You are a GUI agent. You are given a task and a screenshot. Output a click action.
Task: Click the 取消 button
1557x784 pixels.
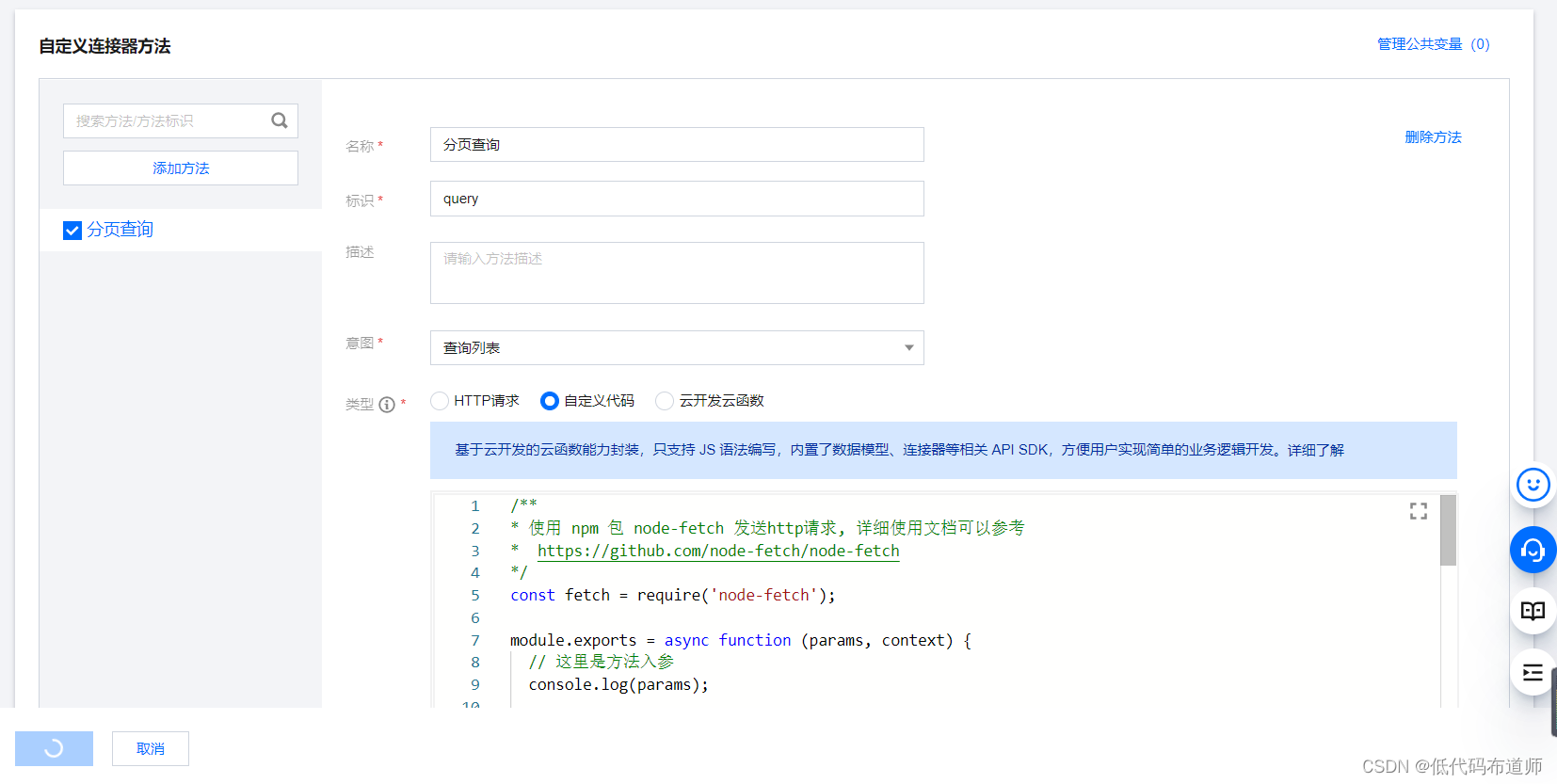click(x=151, y=749)
